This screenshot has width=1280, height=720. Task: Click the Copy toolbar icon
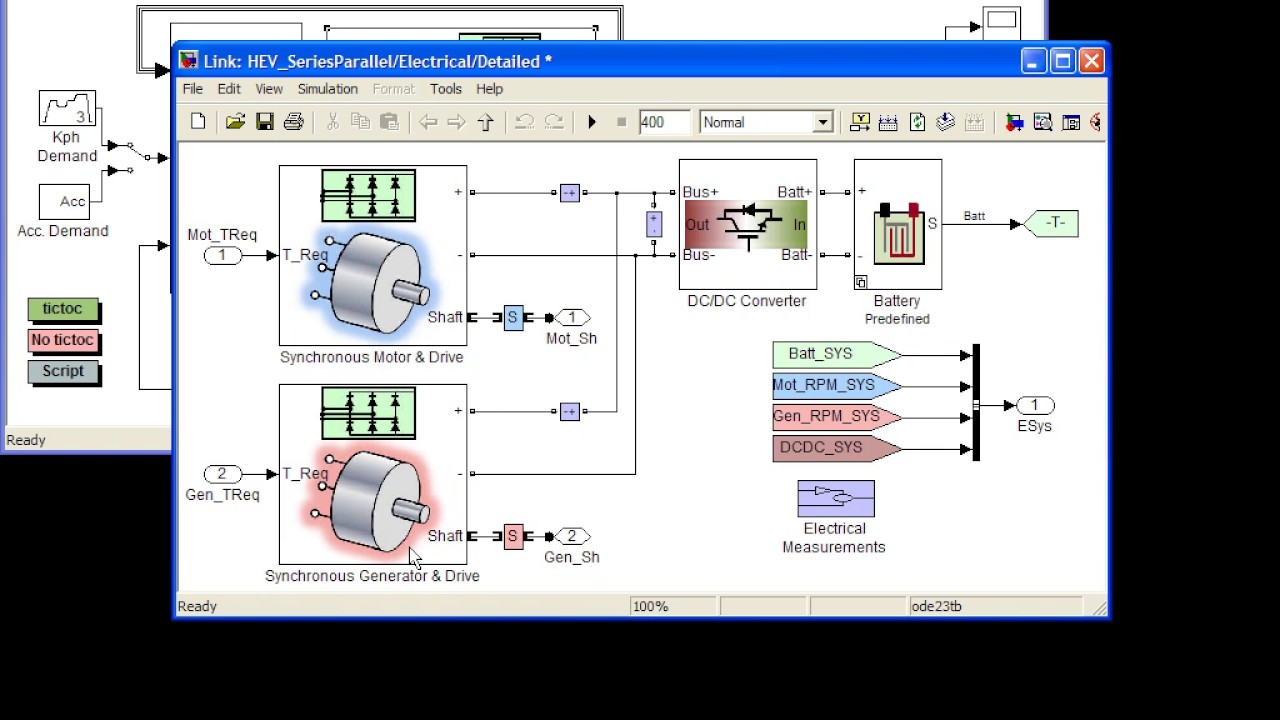360,122
